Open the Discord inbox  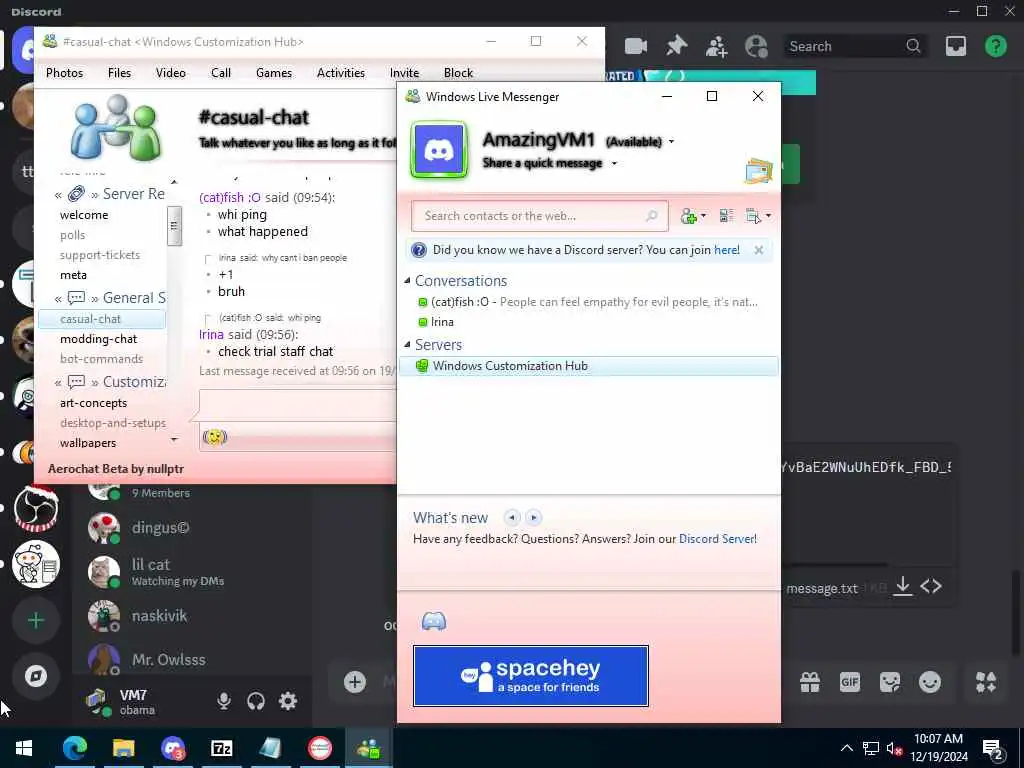click(x=955, y=46)
